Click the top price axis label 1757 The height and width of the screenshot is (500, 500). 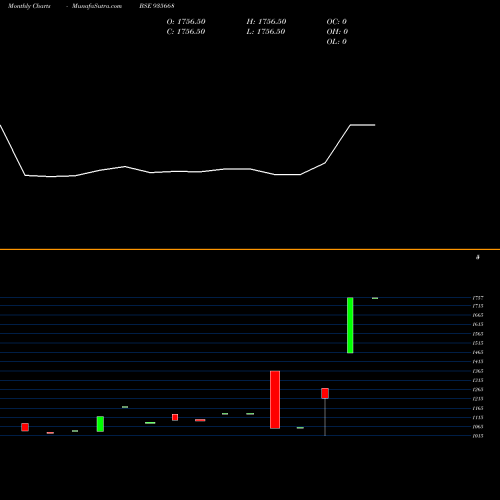click(x=478, y=298)
